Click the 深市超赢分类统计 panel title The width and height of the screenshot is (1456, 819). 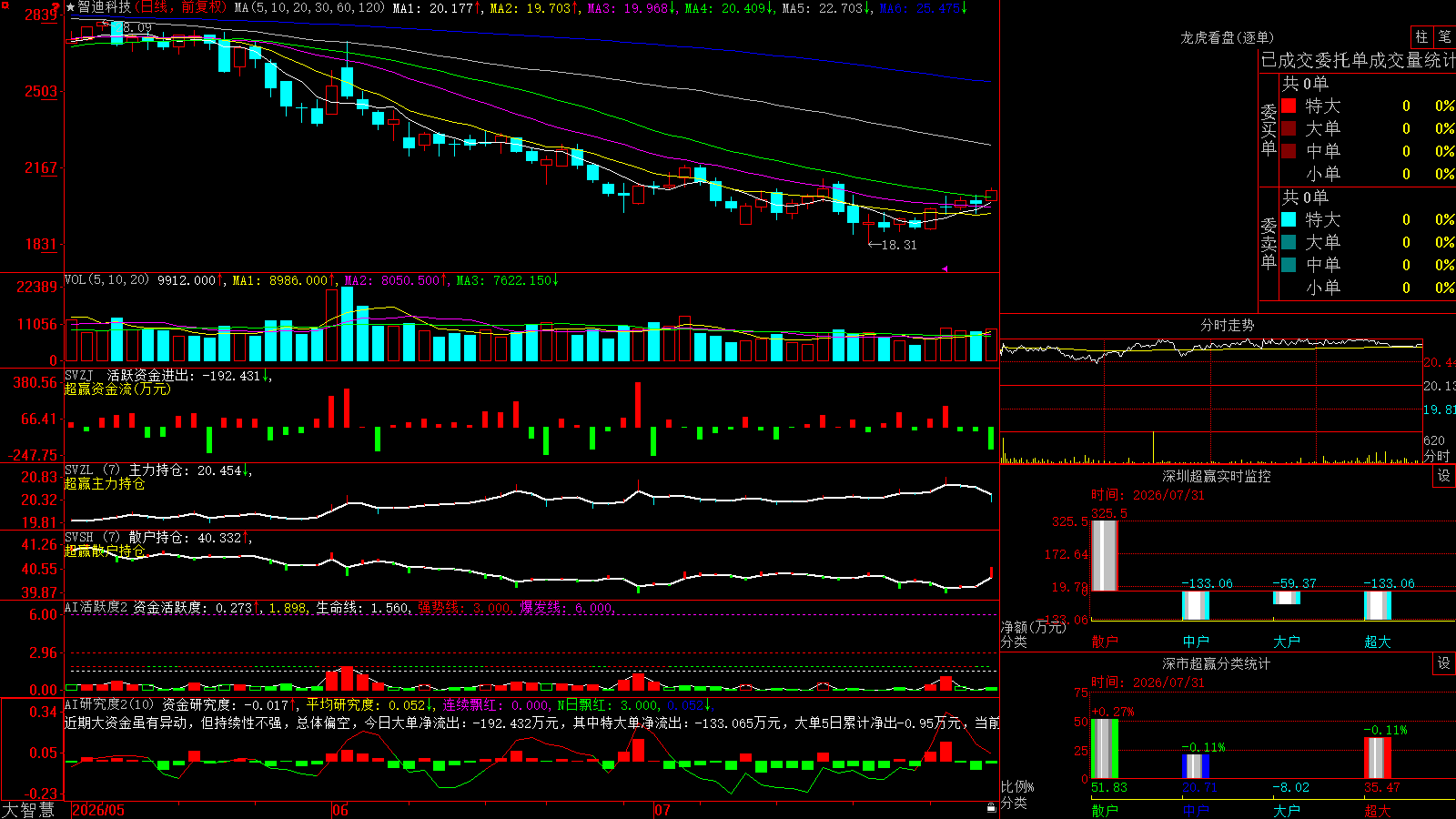click(1217, 663)
